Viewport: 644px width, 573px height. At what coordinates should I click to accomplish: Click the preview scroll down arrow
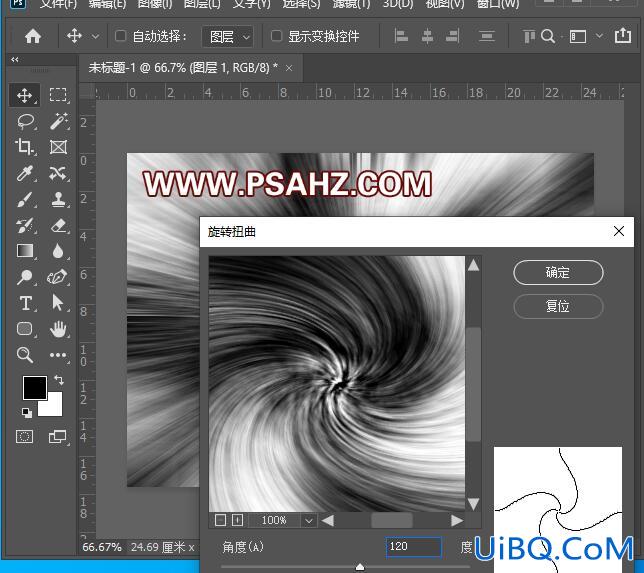474,504
